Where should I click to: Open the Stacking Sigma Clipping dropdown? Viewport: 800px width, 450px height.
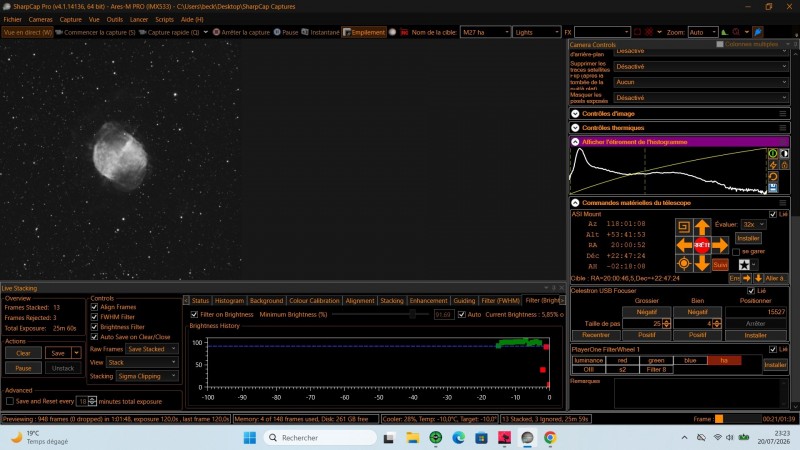(147, 376)
